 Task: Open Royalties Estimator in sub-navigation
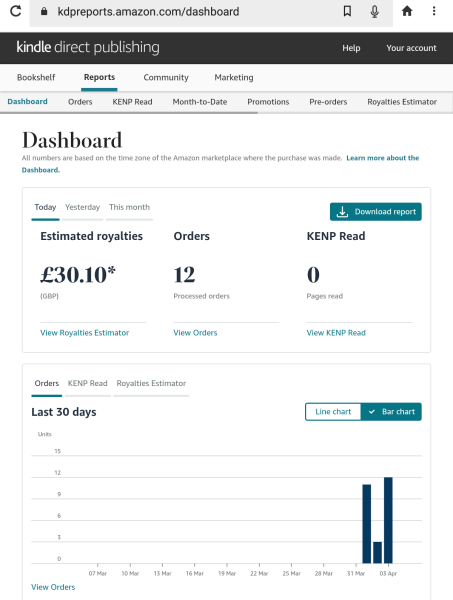pyautogui.click(x=402, y=102)
